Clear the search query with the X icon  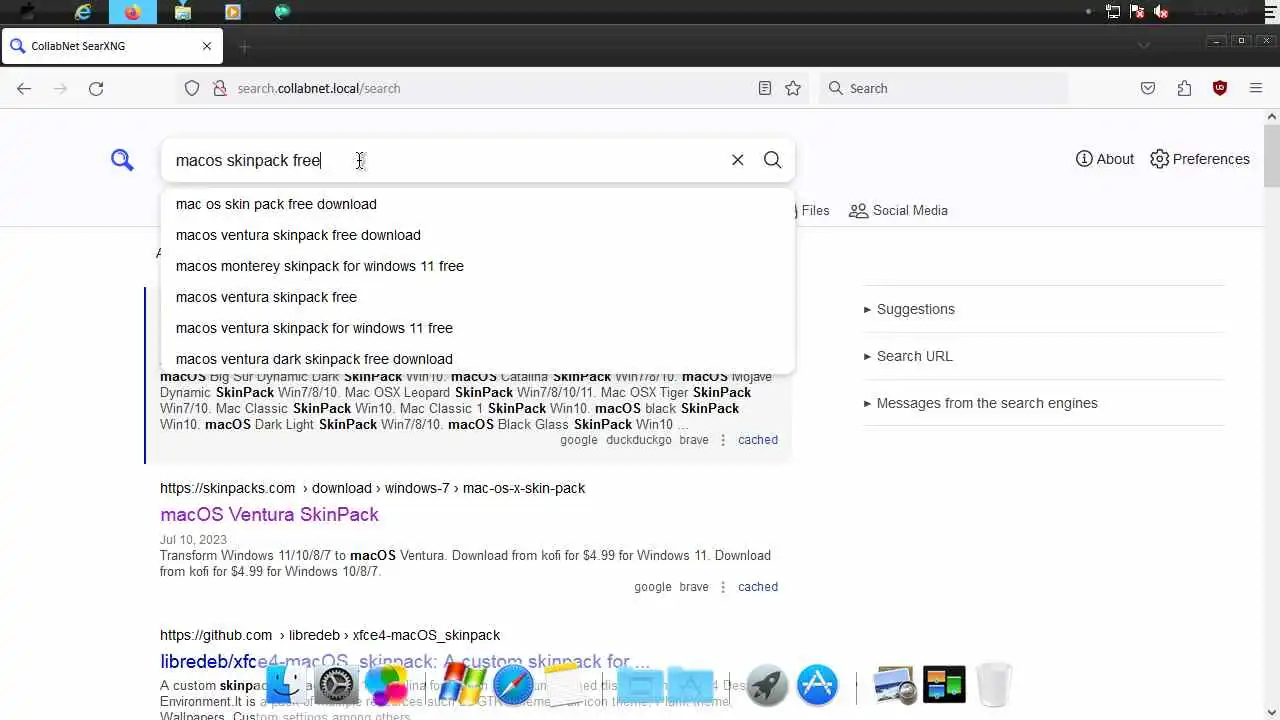pos(737,160)
